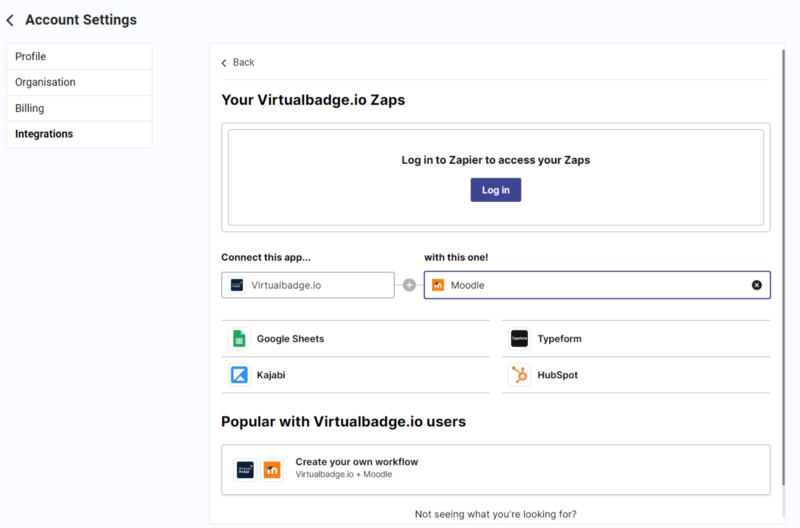Click 'Not seeing what you're looking for?' text
This screenshot has height=528, width=800.
(495, 514)
